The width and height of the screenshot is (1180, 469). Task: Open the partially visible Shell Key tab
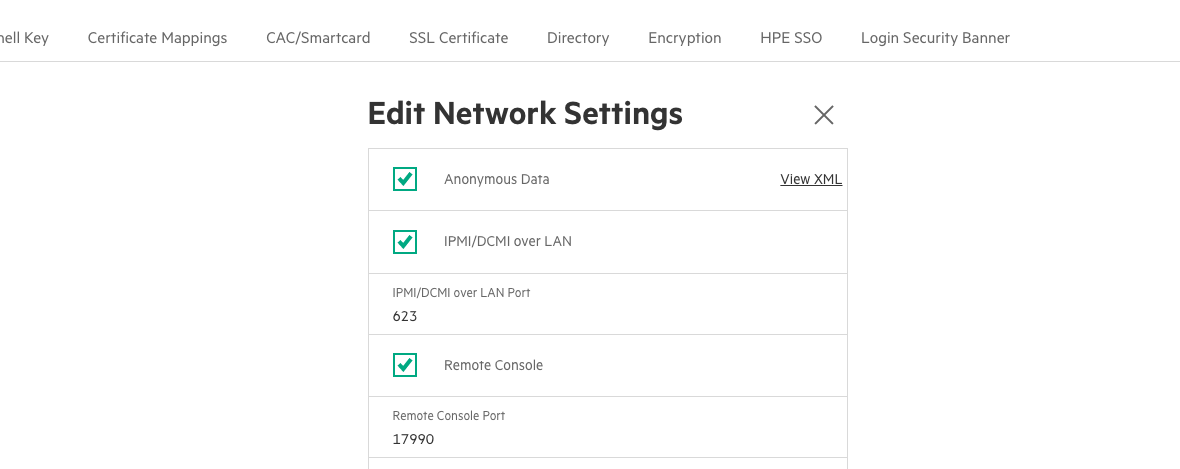[x=23, y=38]
